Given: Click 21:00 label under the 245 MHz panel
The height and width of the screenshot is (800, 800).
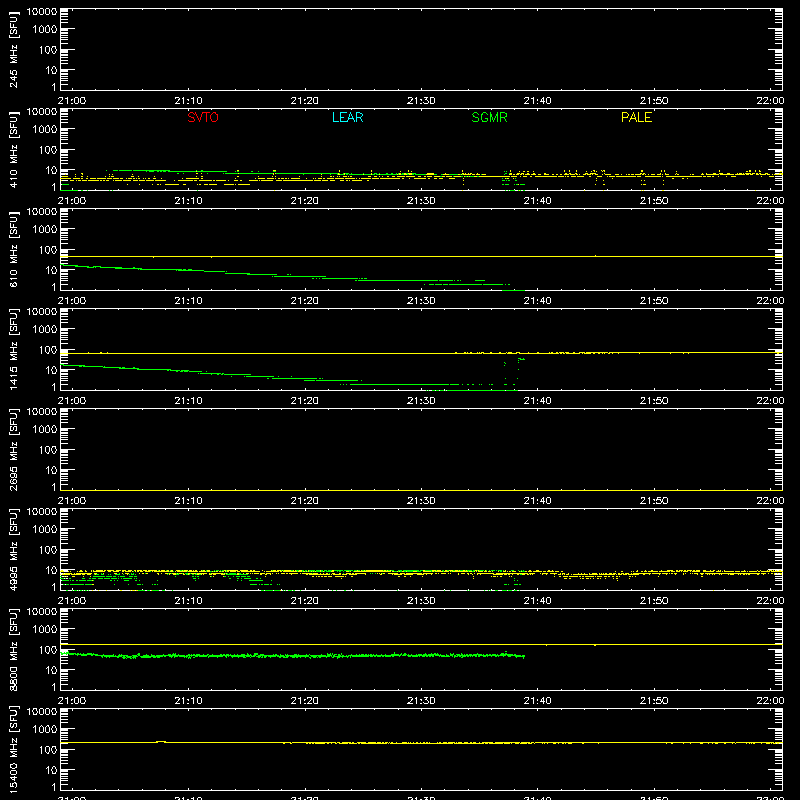Looking at the screenshot, I should (72, 101).
